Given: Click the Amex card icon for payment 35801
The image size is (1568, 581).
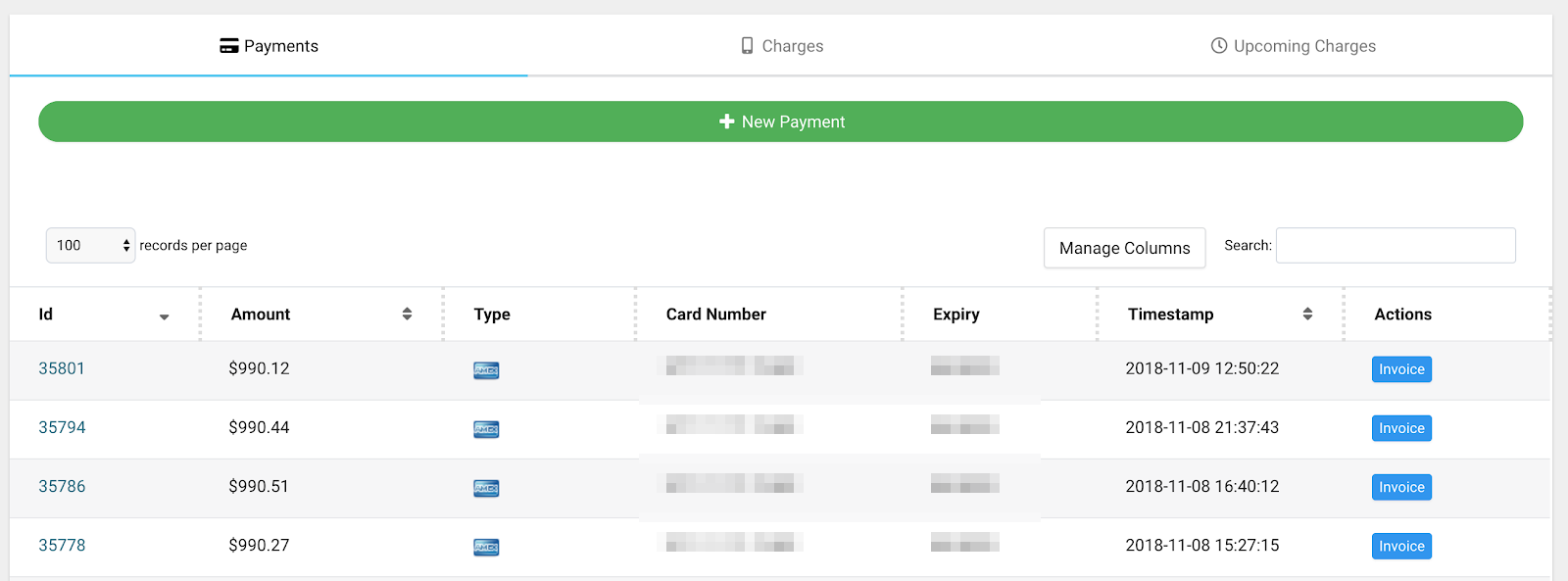Looking at the screenshot, I should click(486, 370).
